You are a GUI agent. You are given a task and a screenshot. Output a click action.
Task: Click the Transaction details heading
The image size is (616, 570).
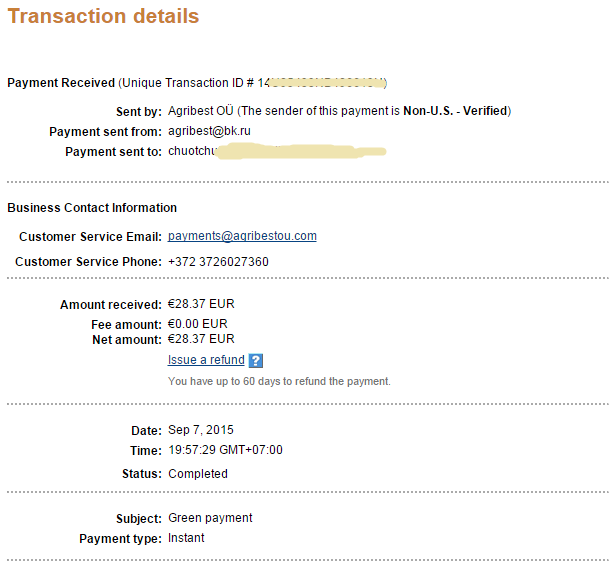pyautogui.click(x=103, y=17)
